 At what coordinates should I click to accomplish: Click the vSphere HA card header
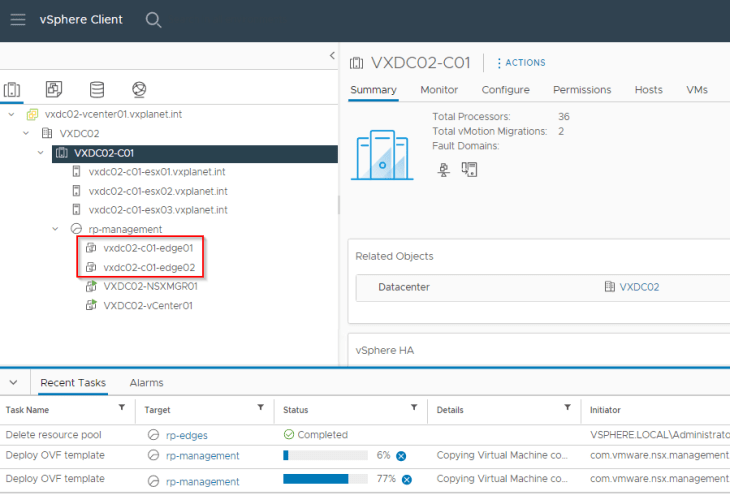(385, 350)
